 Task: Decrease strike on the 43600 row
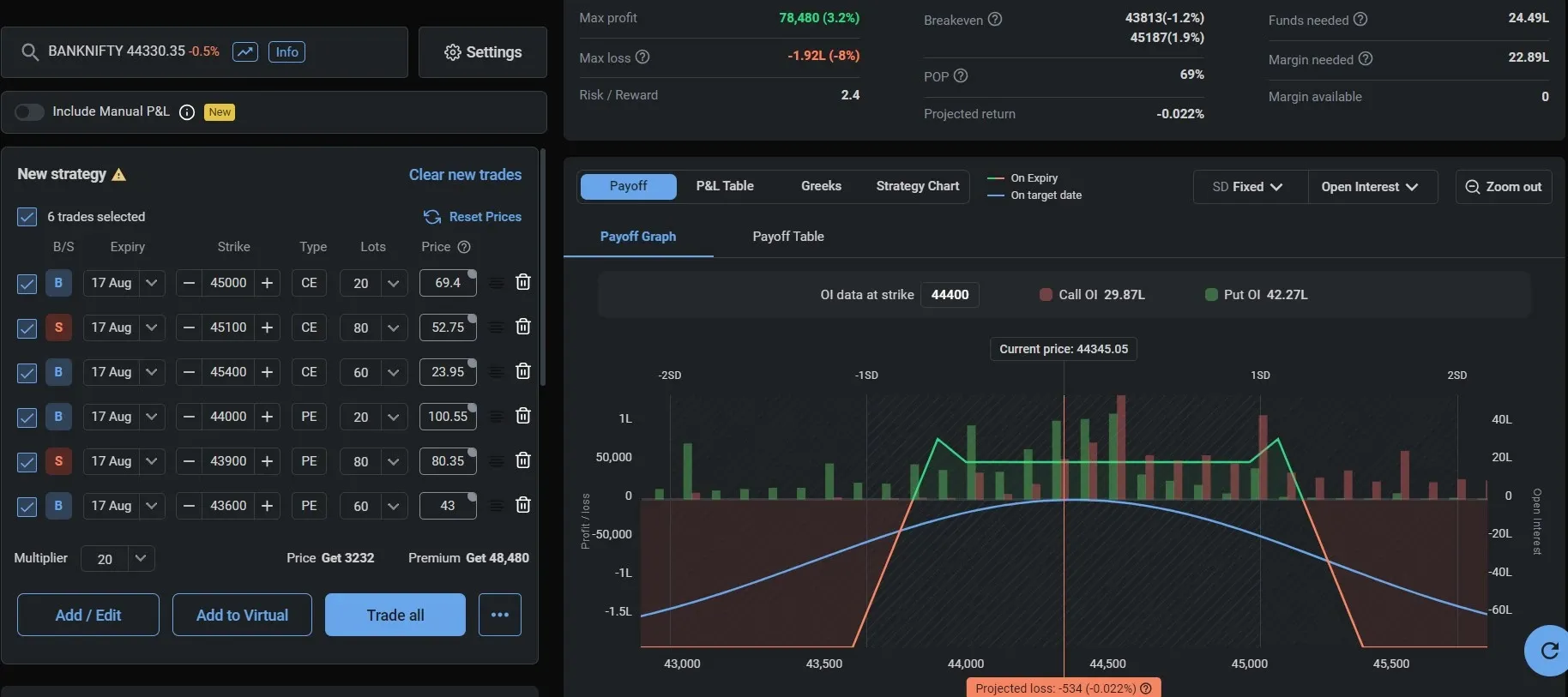coord(190,506)
